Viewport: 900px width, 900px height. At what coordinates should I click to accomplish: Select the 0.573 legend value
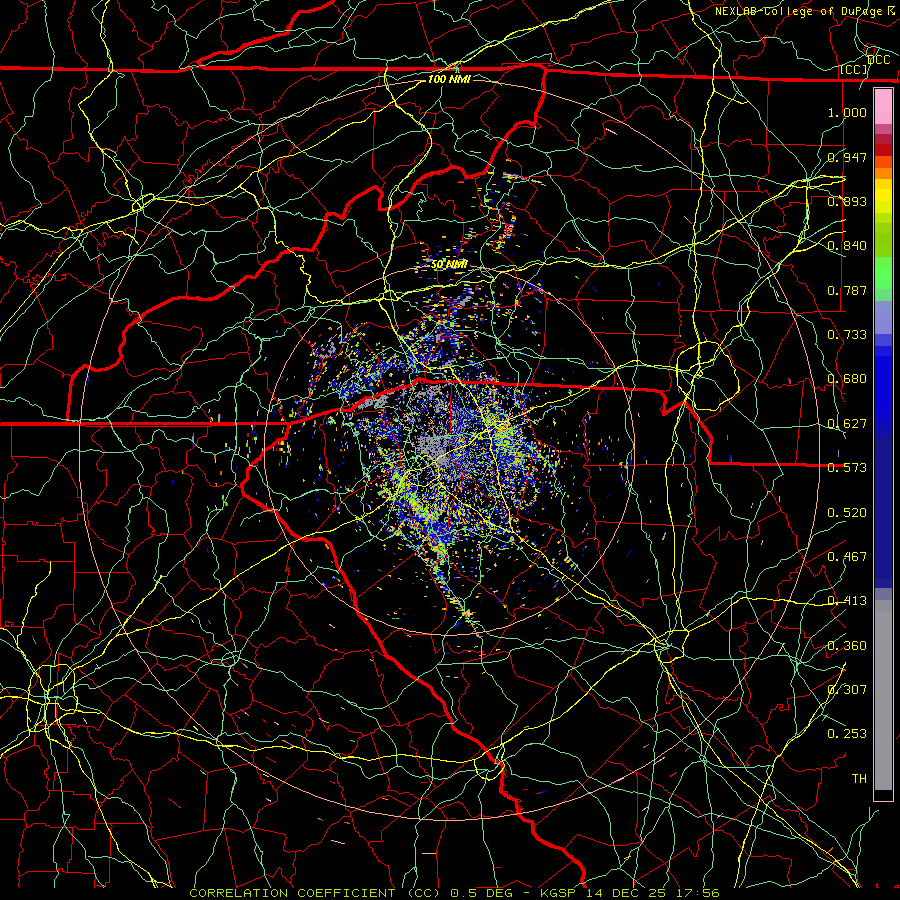(x=847, y=468)
